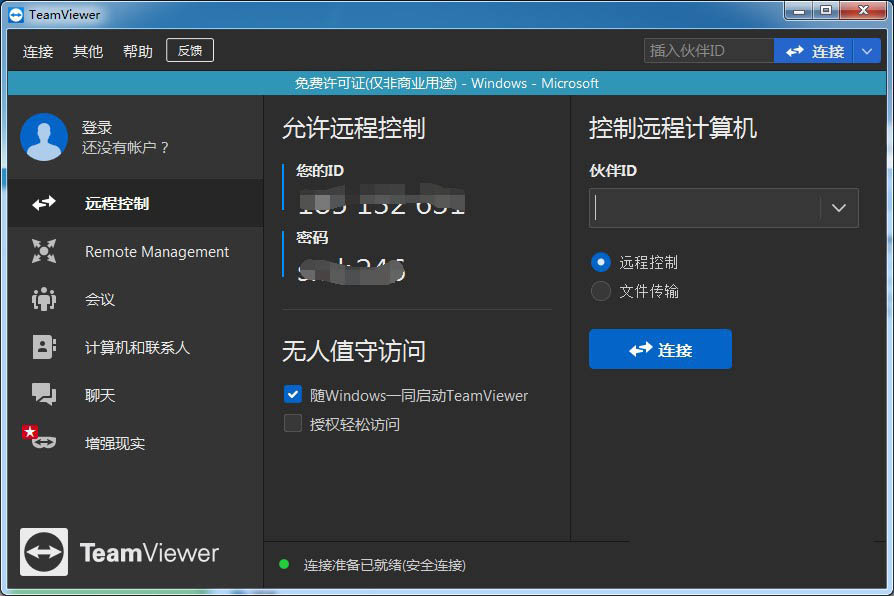Image resolution: width=894 pixels, height=596 pixels.
Task: Click the 登录 sign-in link
Action: click(97, 127)
